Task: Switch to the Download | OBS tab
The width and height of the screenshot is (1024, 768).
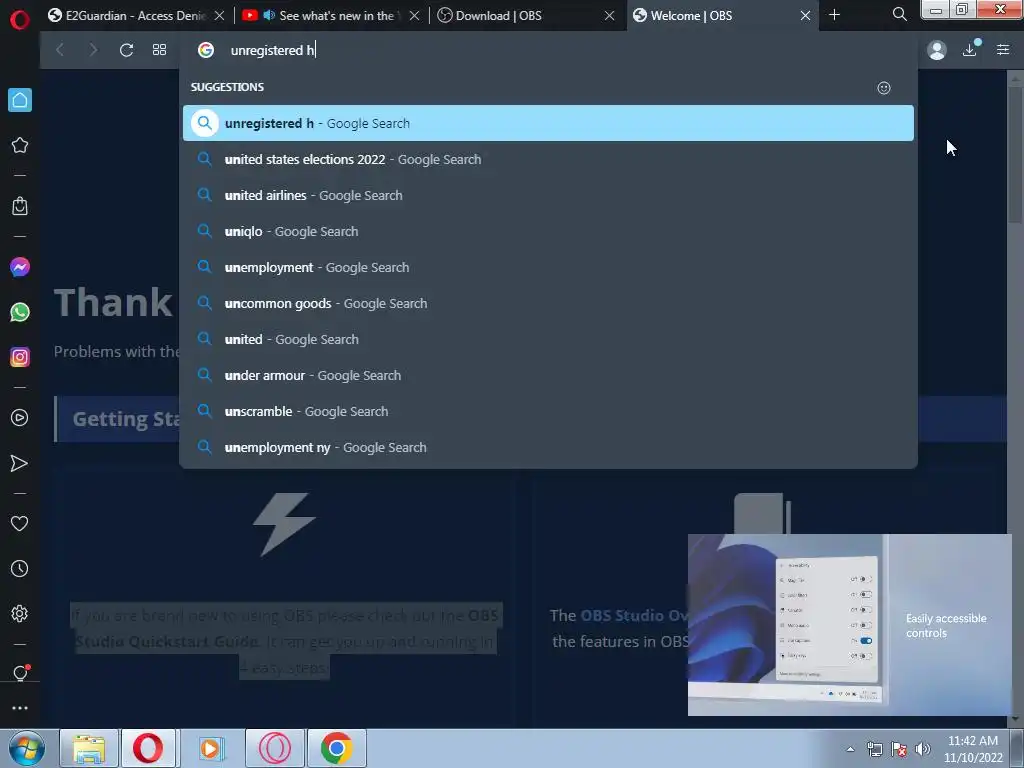Action: [x=526, y=16]
